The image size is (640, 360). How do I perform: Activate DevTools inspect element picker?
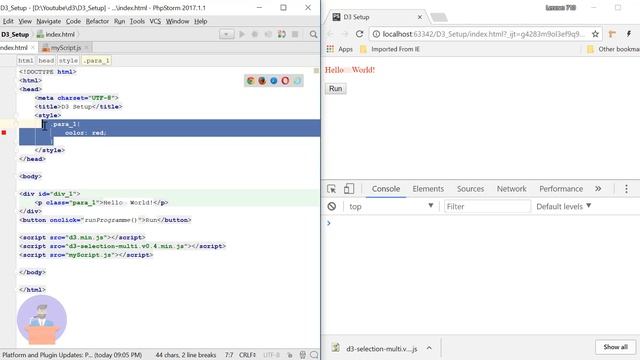point(331,189)
